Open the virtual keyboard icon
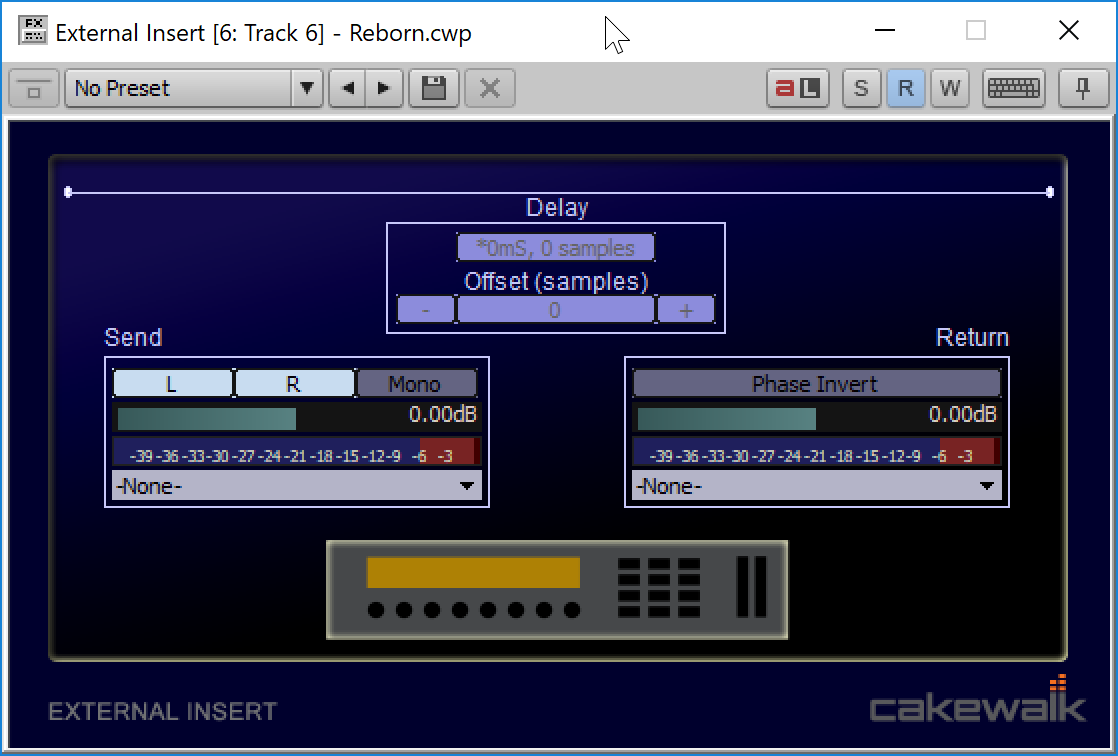The width and height of the screenshot is (1118, 756). pyautogui.click(x=1013, y=88)
